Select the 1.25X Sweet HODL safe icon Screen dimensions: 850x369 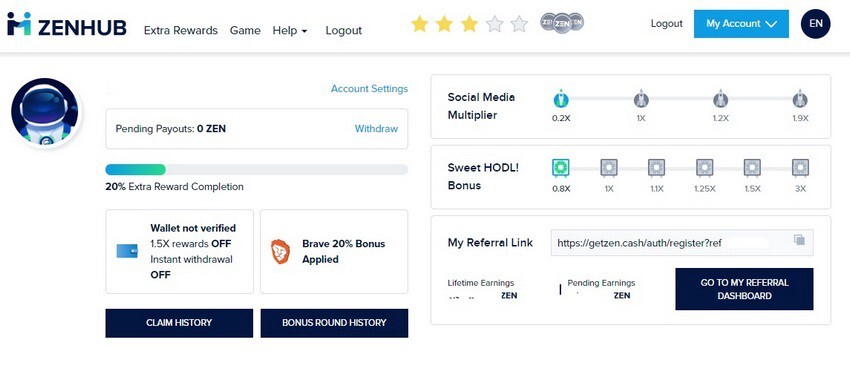(705, 168)
